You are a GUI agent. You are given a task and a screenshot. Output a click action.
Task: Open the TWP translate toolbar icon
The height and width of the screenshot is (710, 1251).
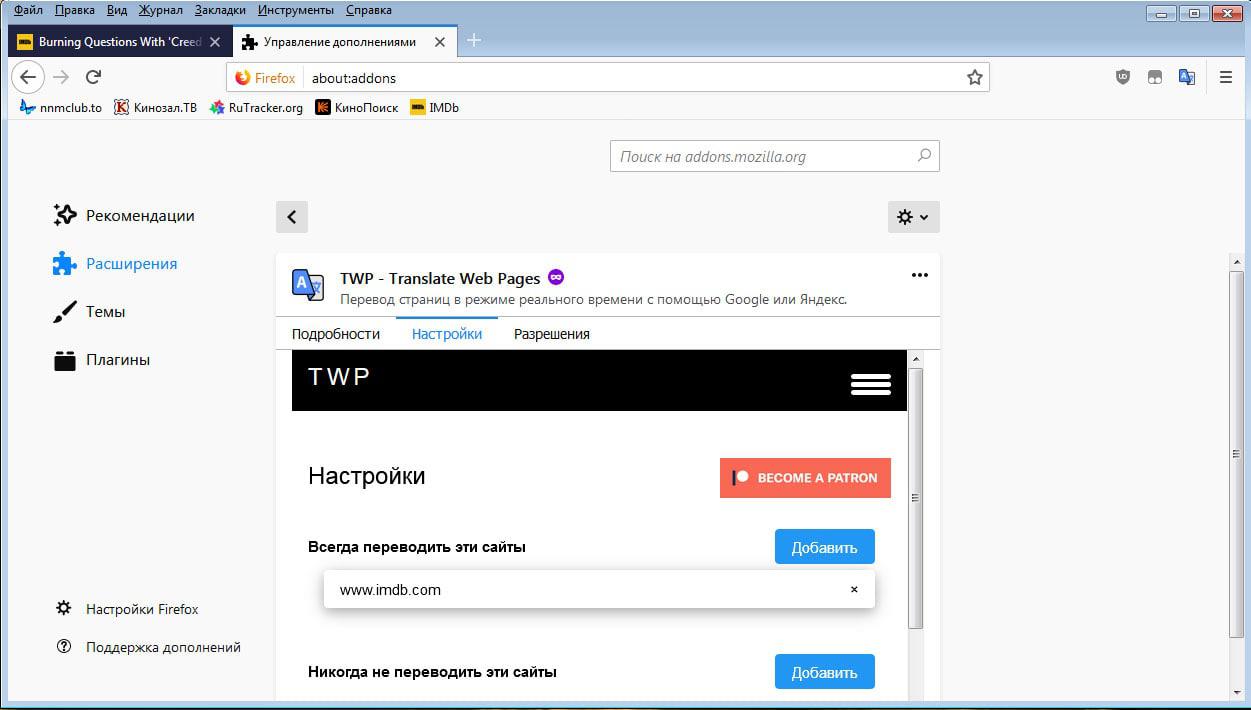[1187, 77]
